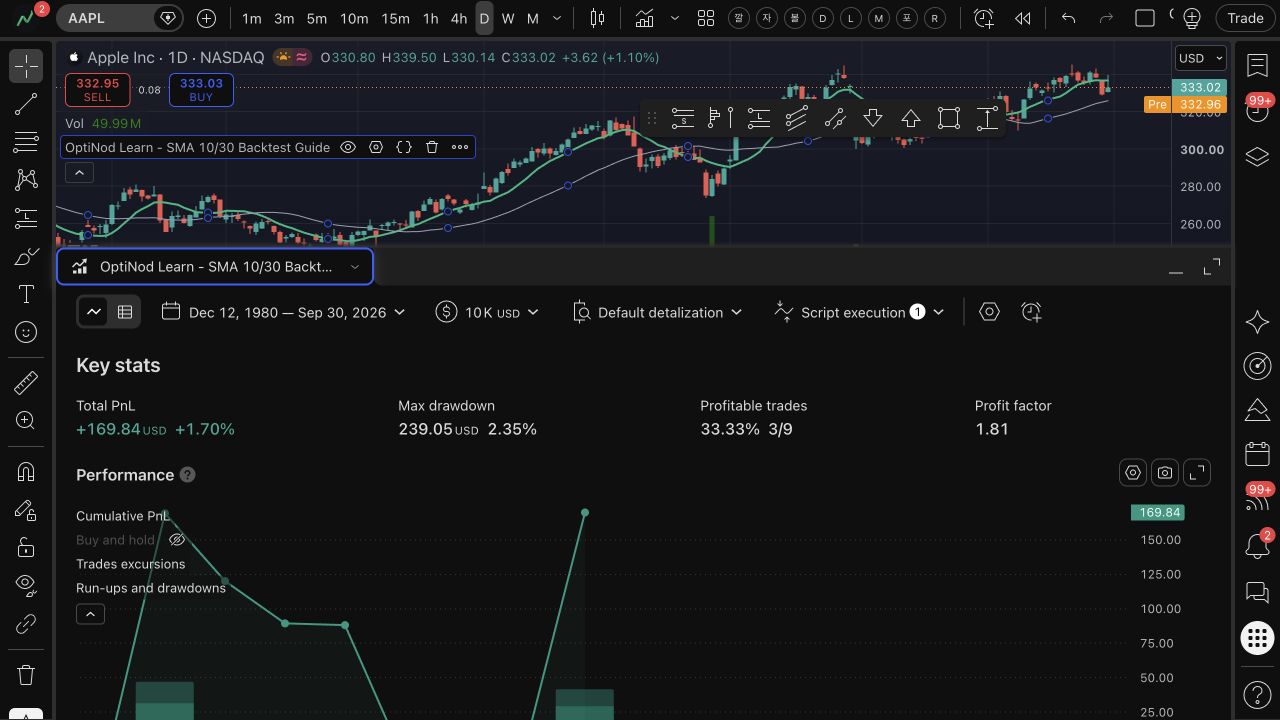The width and height of the screenshot is (1280, 720).
Task: Select the text annotation tool
Action: point(26,294)
